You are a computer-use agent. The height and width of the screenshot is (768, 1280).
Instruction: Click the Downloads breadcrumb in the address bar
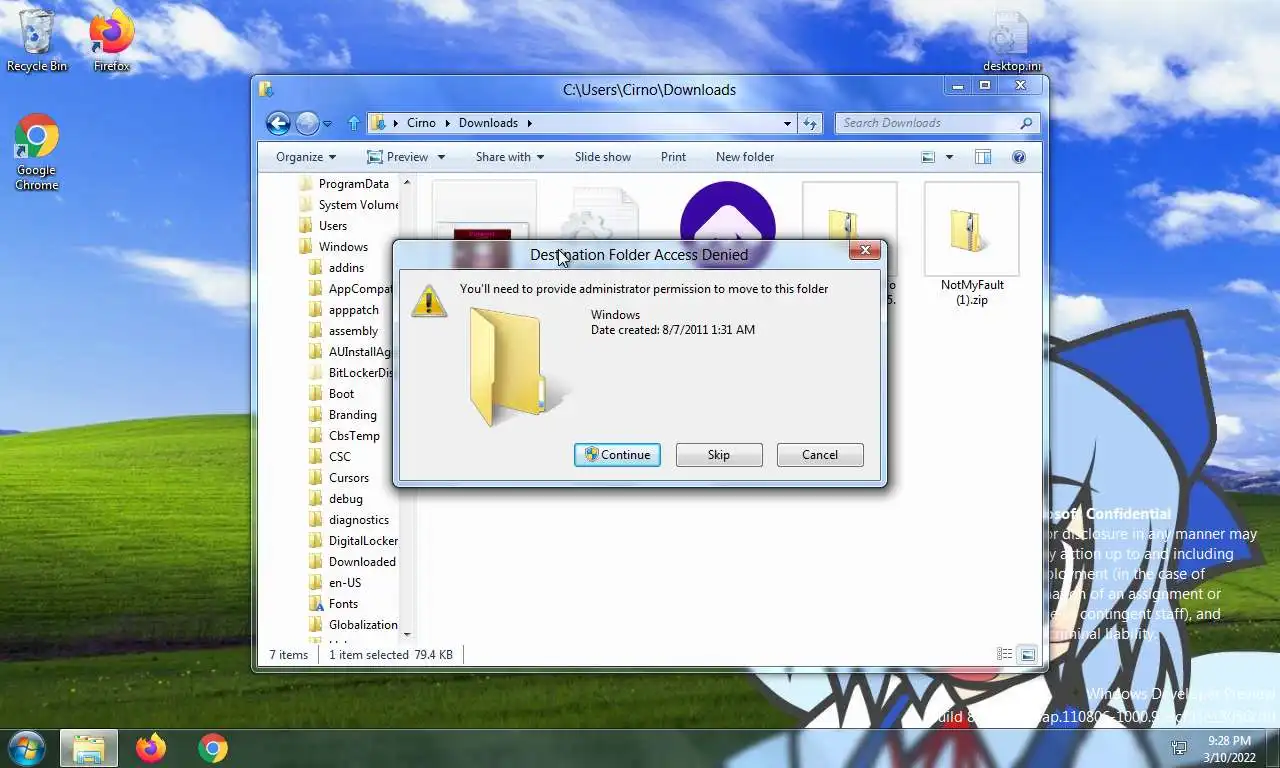click(488, 123)
